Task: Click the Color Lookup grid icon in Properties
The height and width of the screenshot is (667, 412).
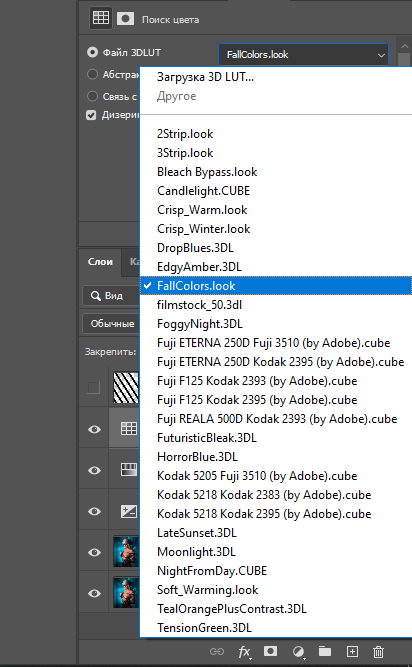Action: 101,18
